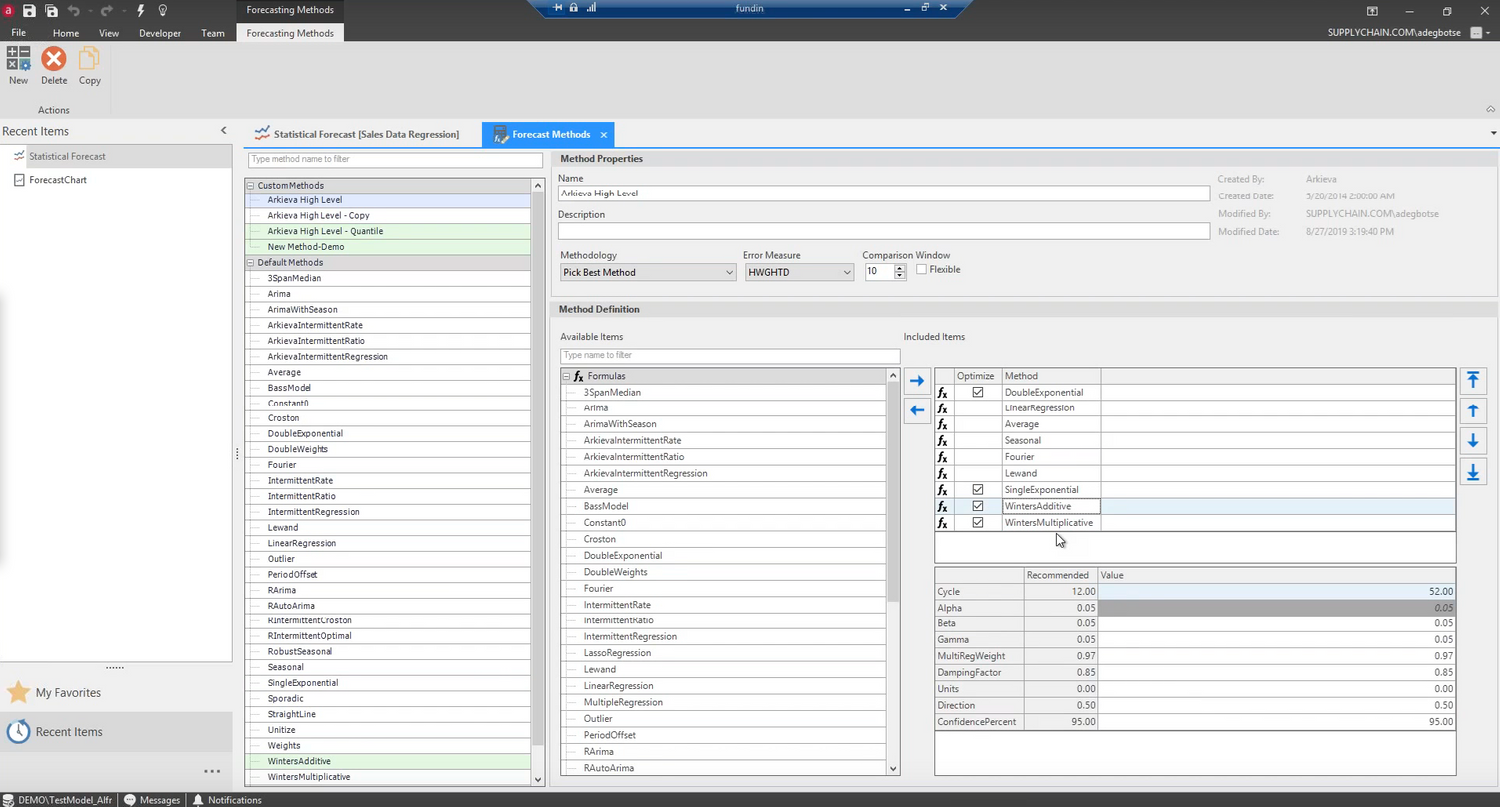Click the Copy icon in Actions group
Viewport: 1500px width, 807px height.
[x=89, y=59]
